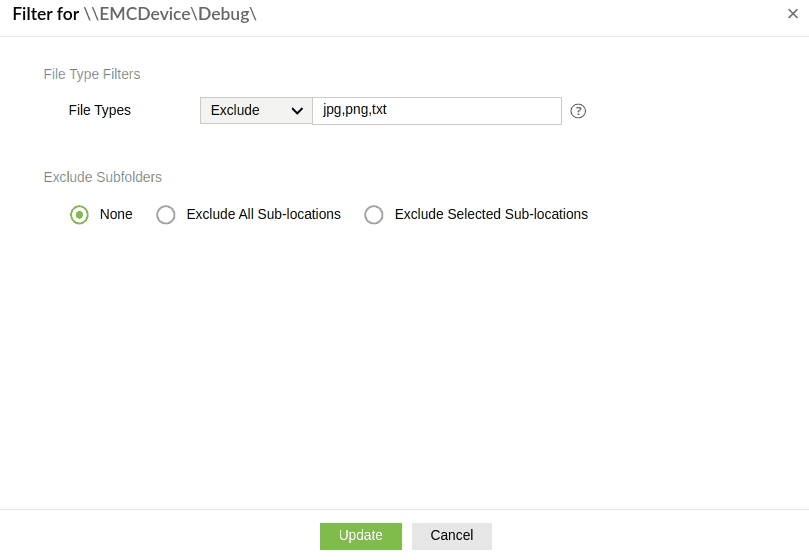Select Exclude All Sub-locations radio button
Screen dimensions: 809x560
click(x=166, y=215)
